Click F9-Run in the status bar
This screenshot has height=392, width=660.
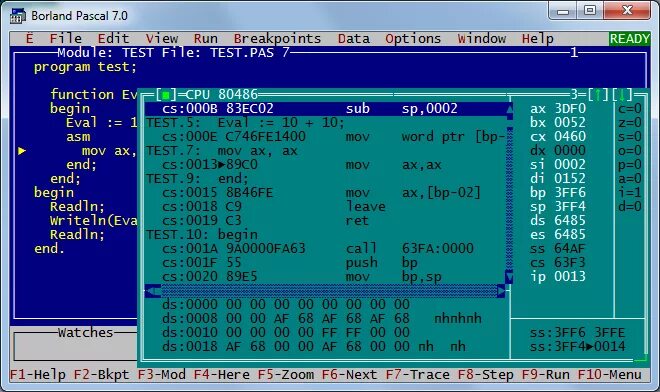tap(546, 375)
